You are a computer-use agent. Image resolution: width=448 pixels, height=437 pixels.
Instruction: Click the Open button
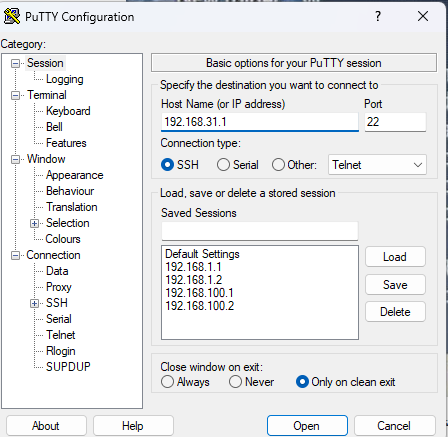coord(307,426)
